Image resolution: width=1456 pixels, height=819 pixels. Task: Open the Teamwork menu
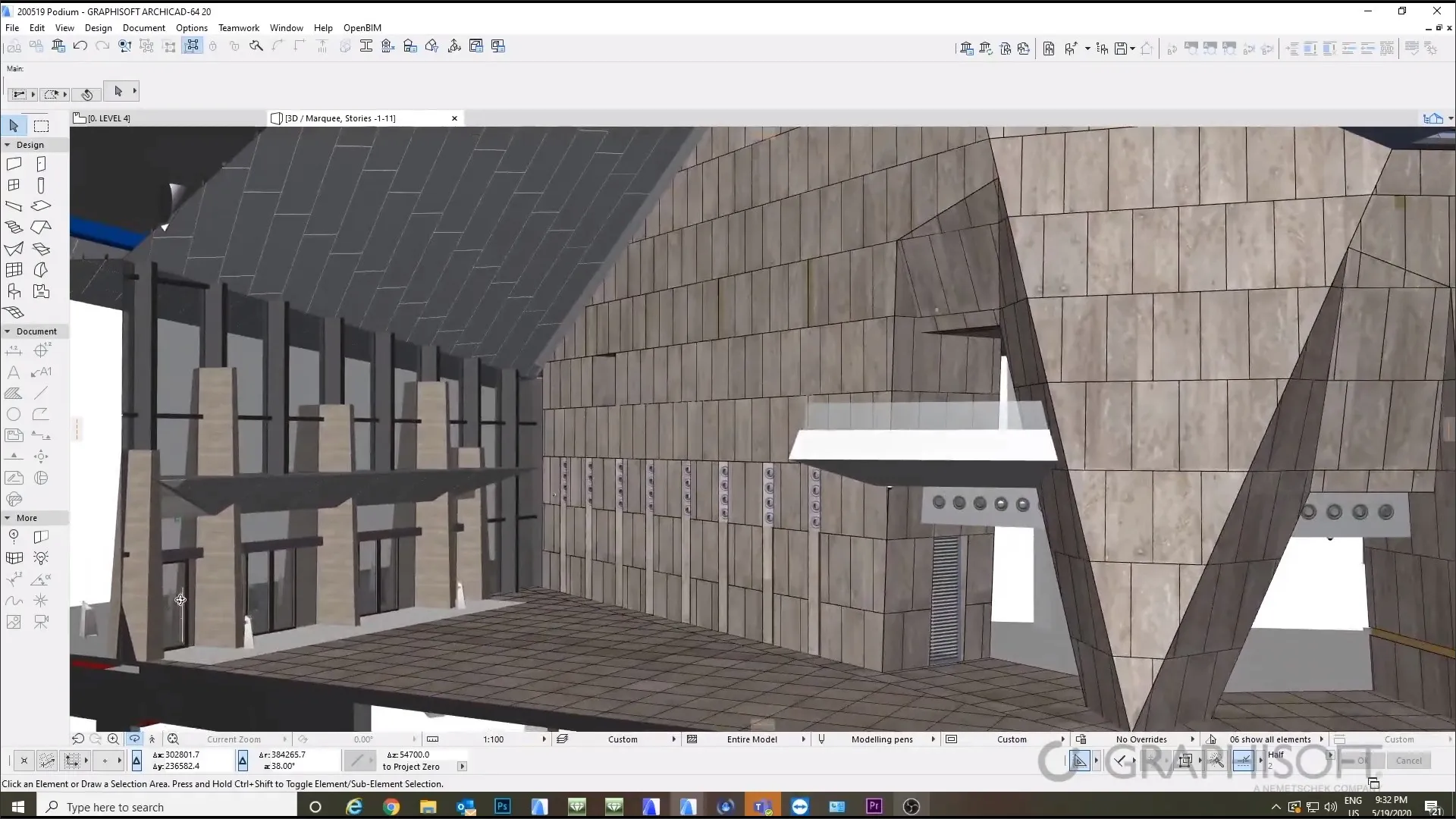239,28
